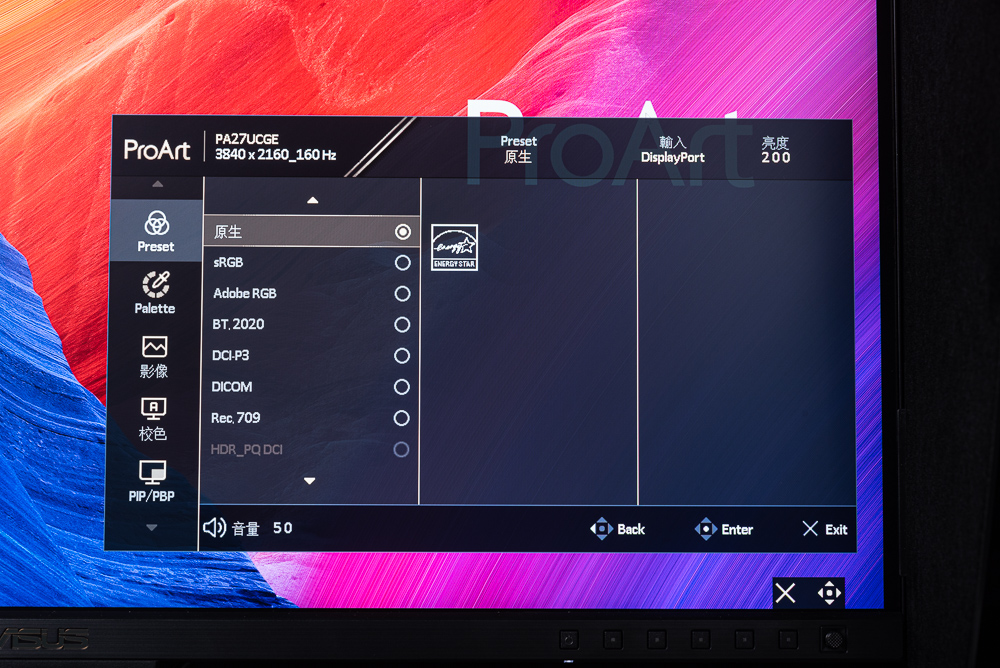
Task: Click the 音量 volume label
Action: point(246,528)
